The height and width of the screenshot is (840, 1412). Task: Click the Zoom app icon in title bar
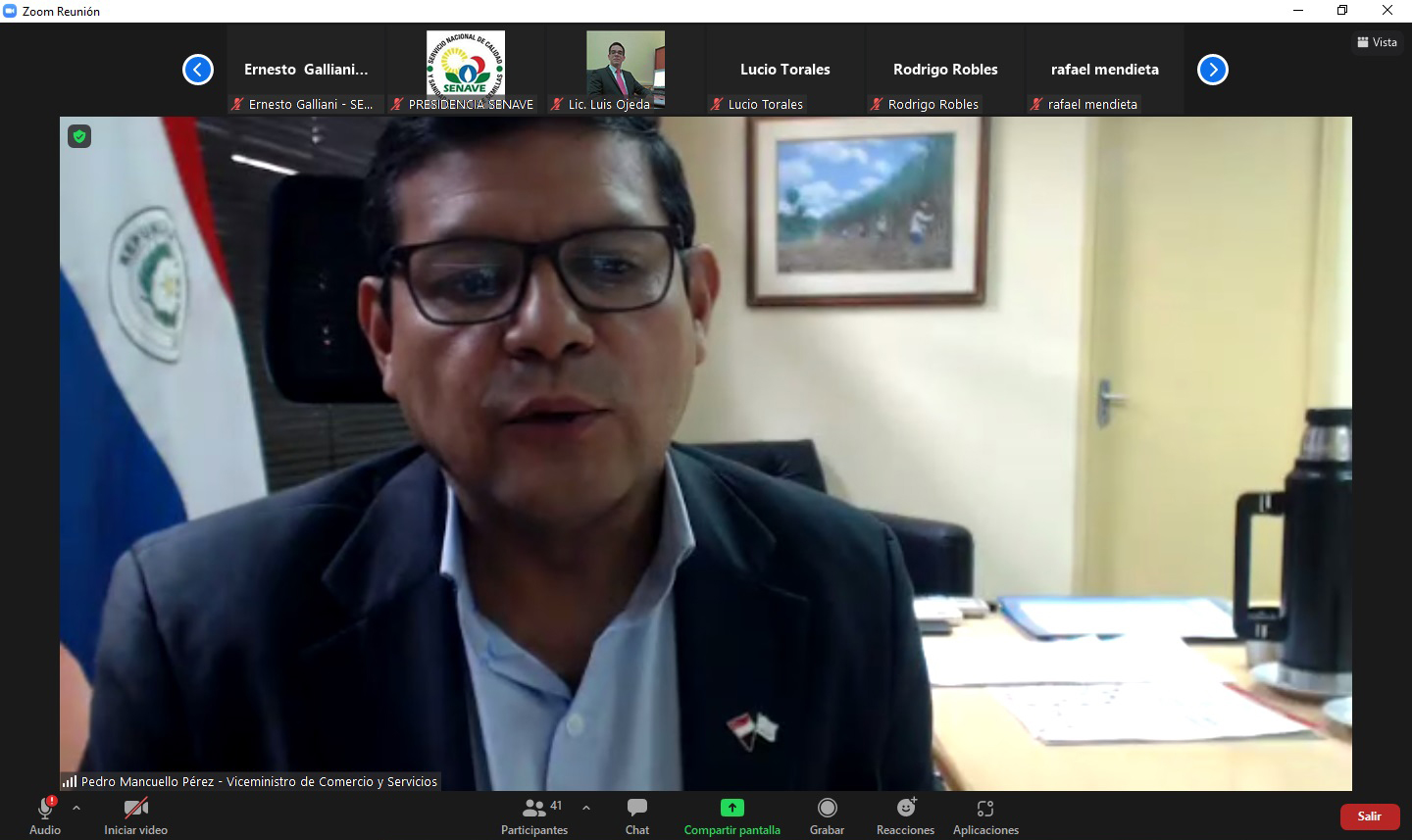(10, 11)
